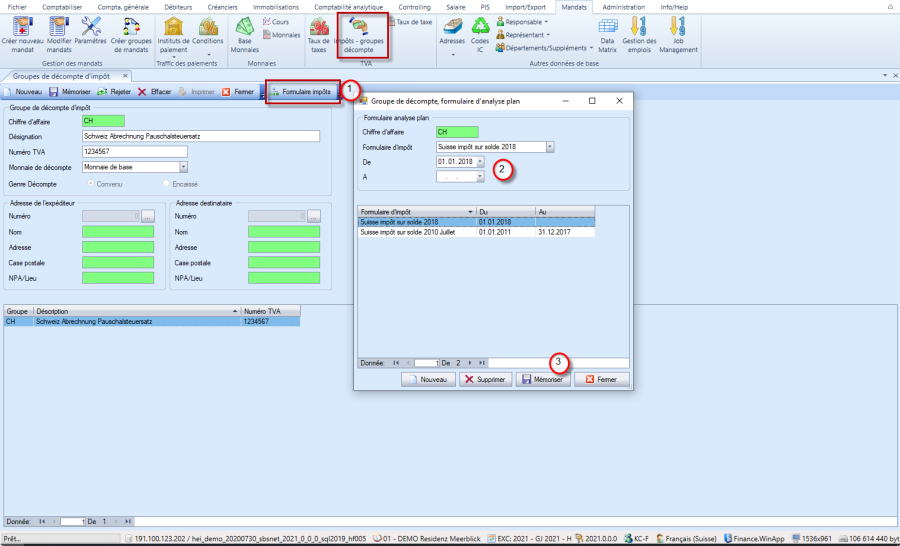Open Job Management ribbon icon

(x=678, y=34)
